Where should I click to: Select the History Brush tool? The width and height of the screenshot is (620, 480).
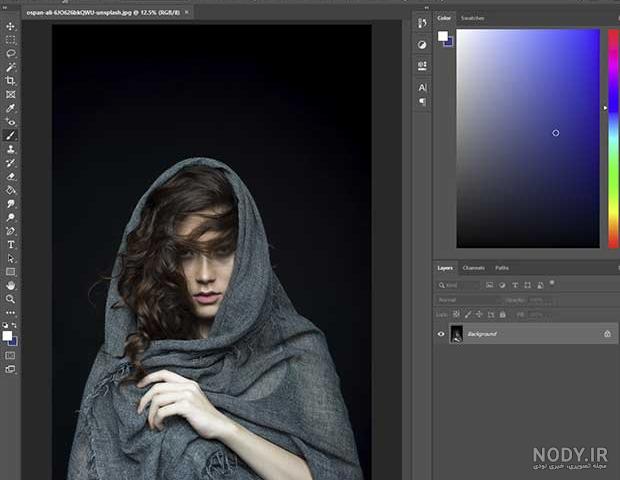(x=11, y=163)
